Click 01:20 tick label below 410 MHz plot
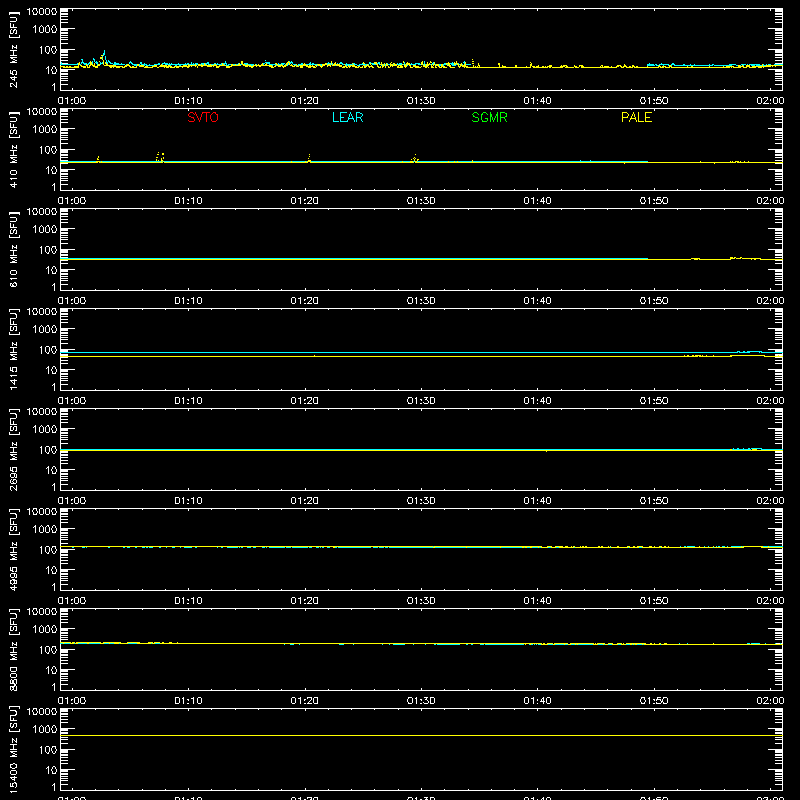The width and height of the screenshot is (800, 800). point(305,201)
